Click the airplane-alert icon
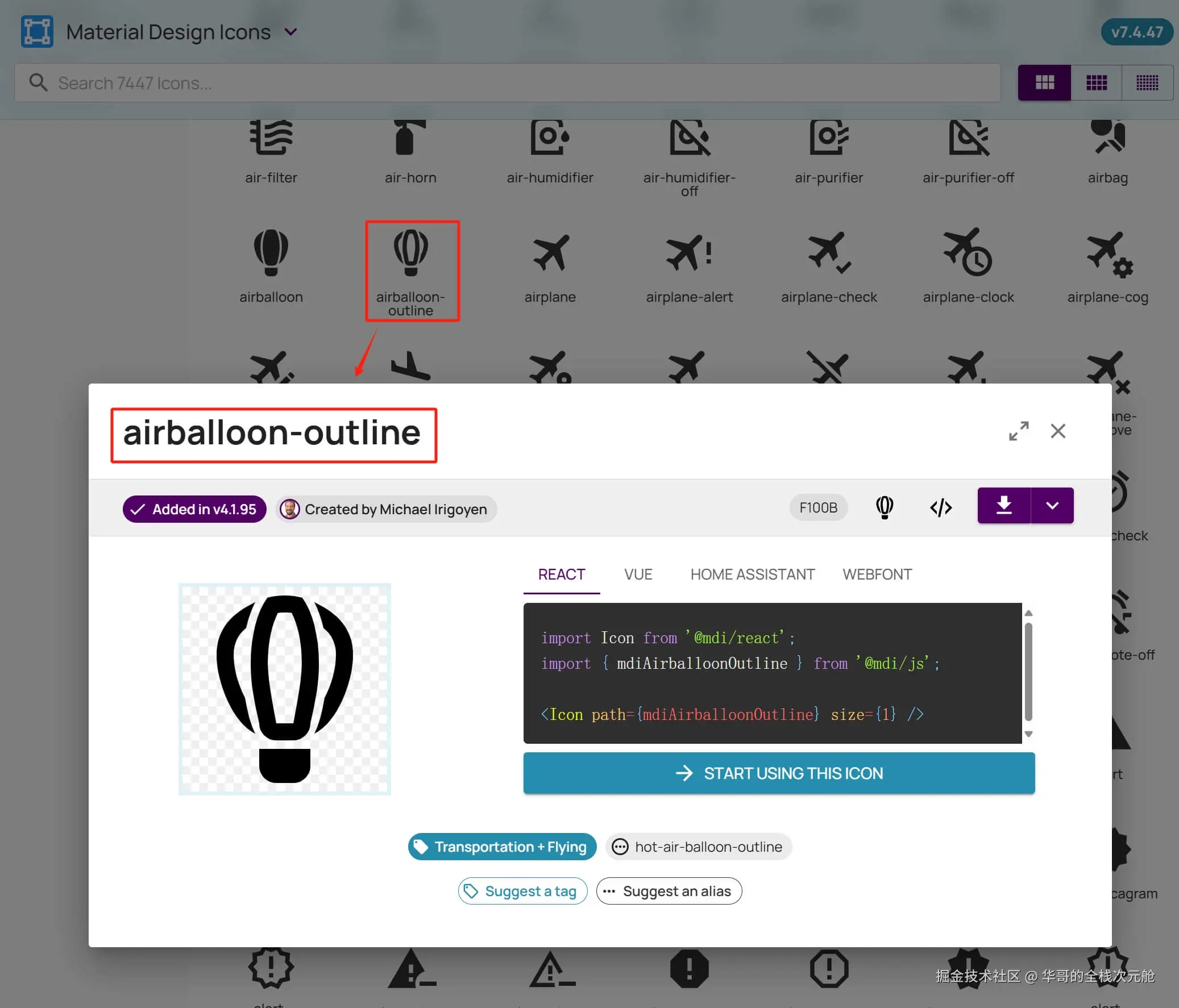 pos(688,253)
